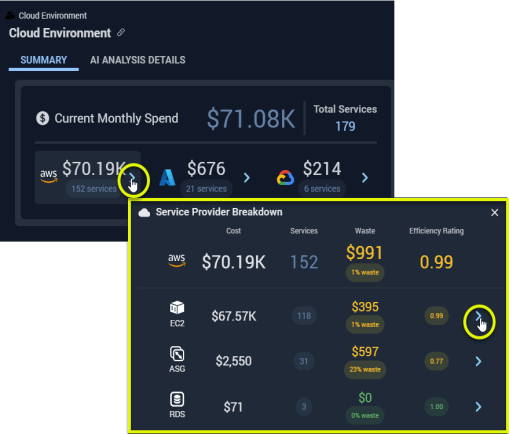Screen dimensions: 509x434
Task: Click the dollar icon beside Current Monthly Spend
Action: point(43,118)
